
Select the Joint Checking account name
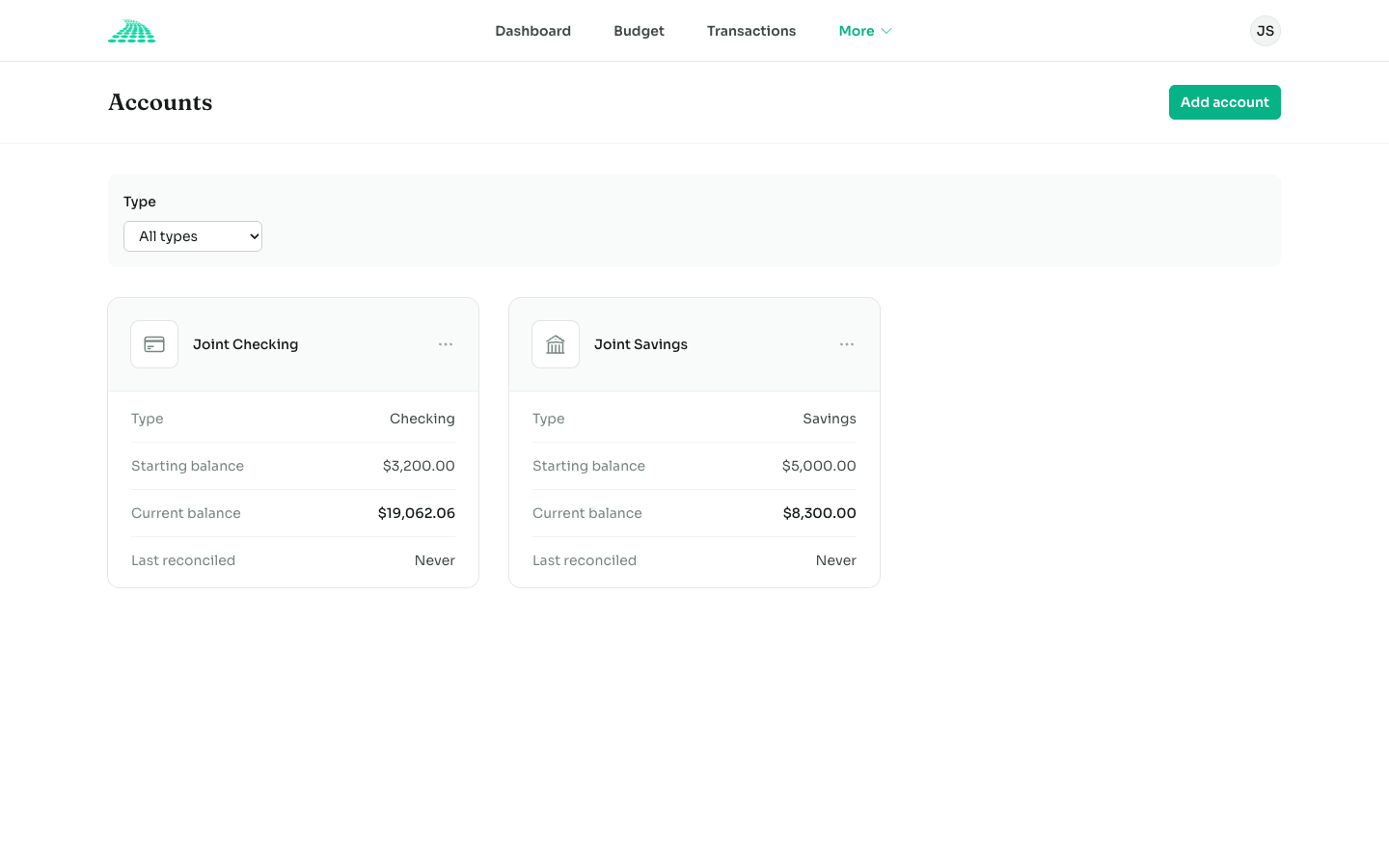click(245, 344)
